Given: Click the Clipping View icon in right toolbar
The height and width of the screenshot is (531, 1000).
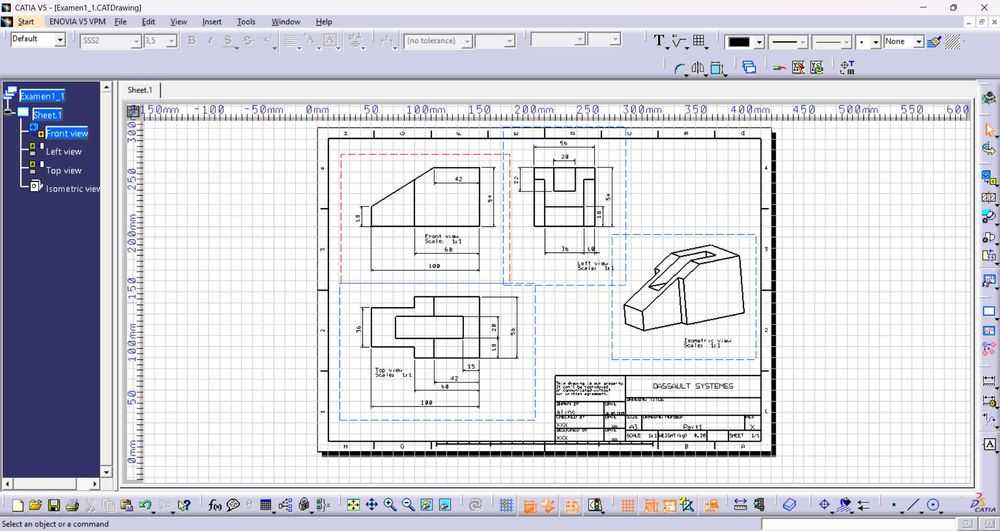Looking at the screenshot, I should pyautogui.click(x=989, y=238).
